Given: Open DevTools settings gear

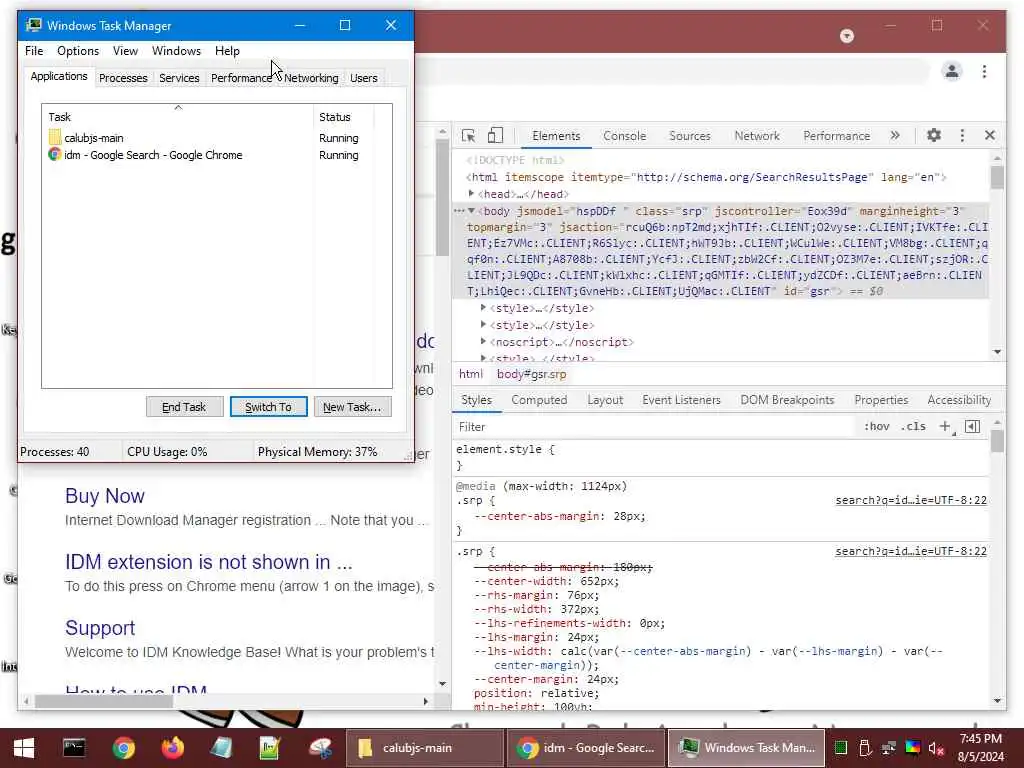Looking at the screenshot, I should point(934,135).
